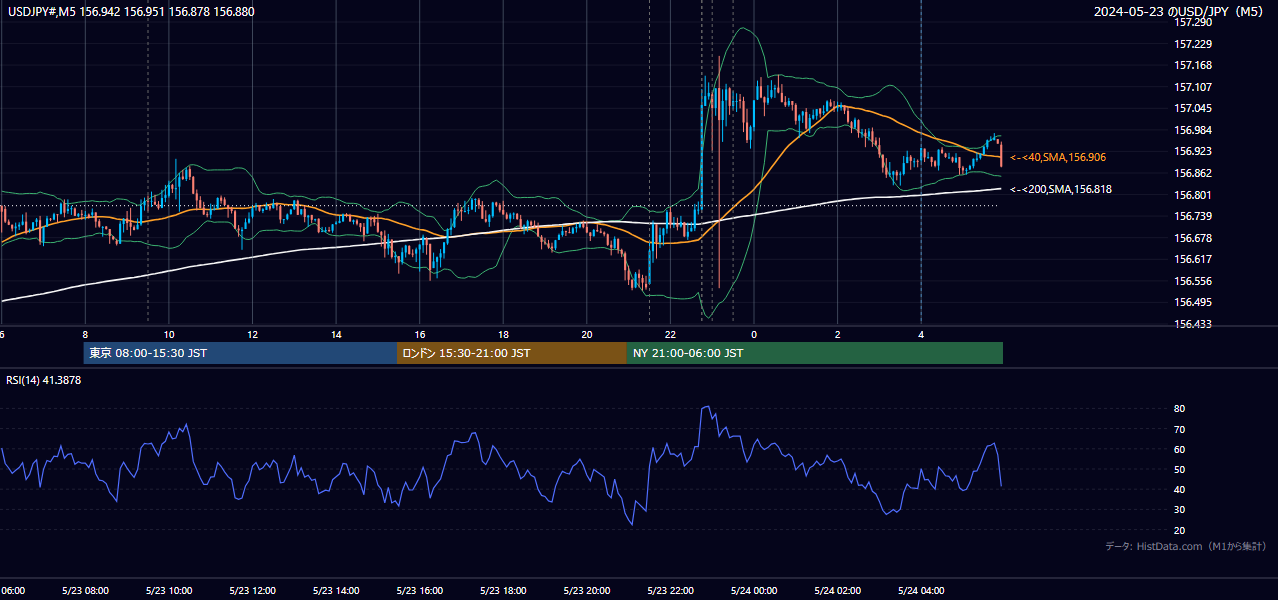Click price axis value 156.801
This screenshot has height=600, width=1278.
tap(1192, 195)
